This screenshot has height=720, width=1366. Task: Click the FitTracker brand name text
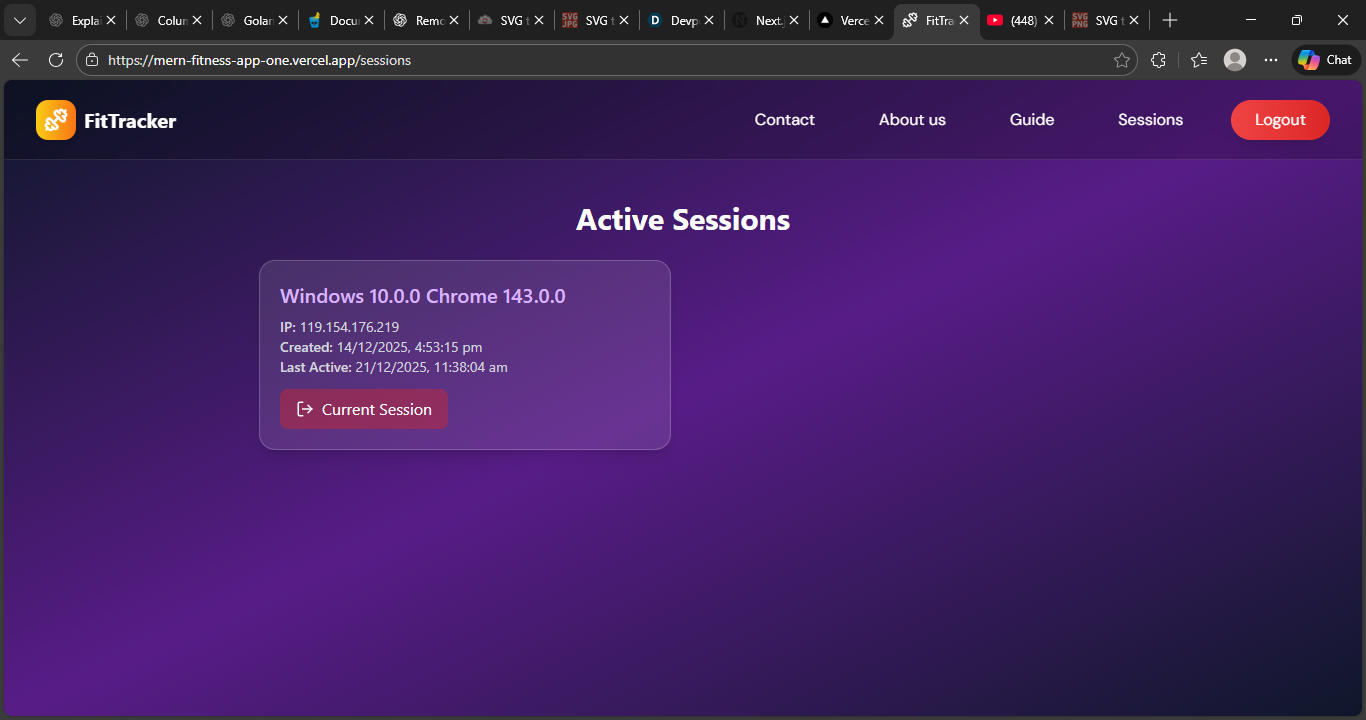[130, 121]
